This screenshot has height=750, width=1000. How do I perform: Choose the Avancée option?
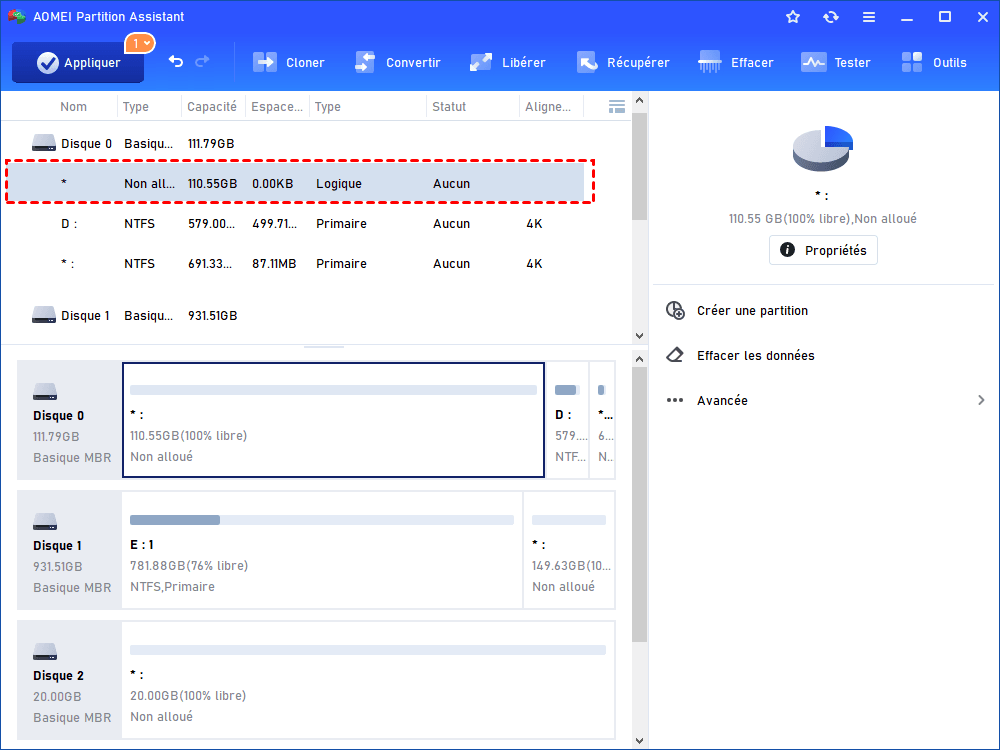tap(722, 401)
